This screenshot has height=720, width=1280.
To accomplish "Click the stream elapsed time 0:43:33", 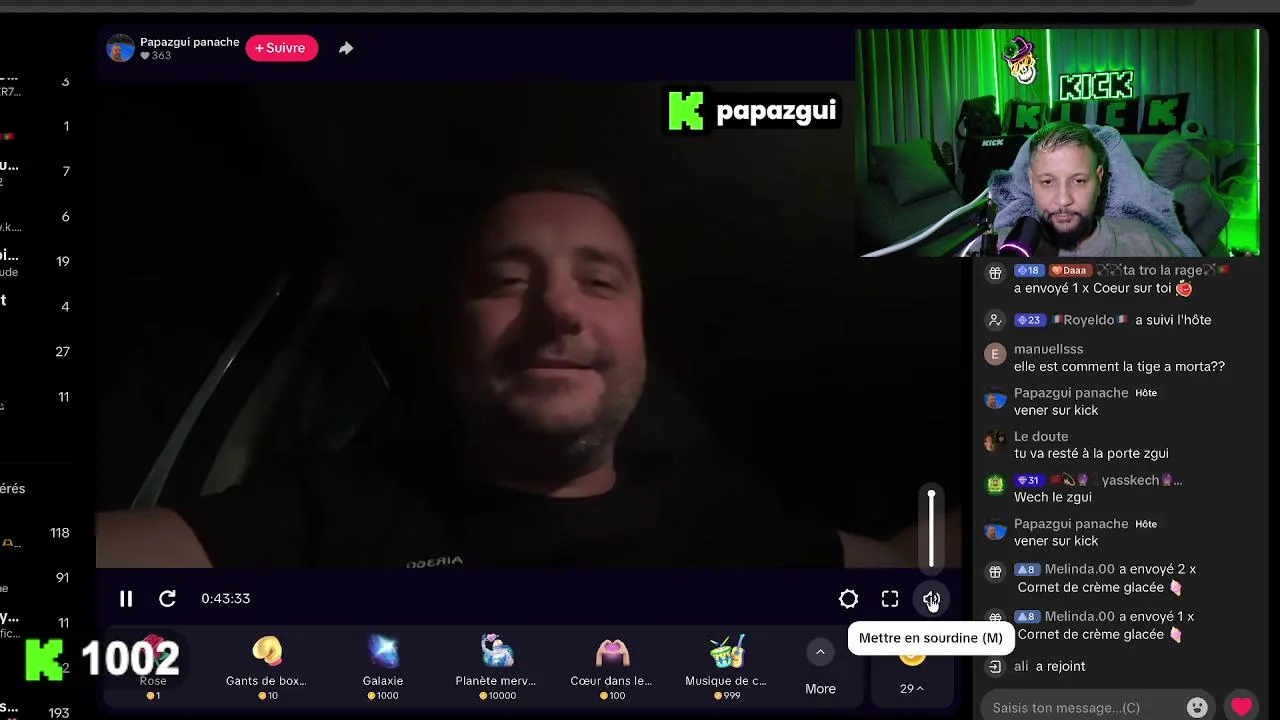I will click(x=225, y=598).
